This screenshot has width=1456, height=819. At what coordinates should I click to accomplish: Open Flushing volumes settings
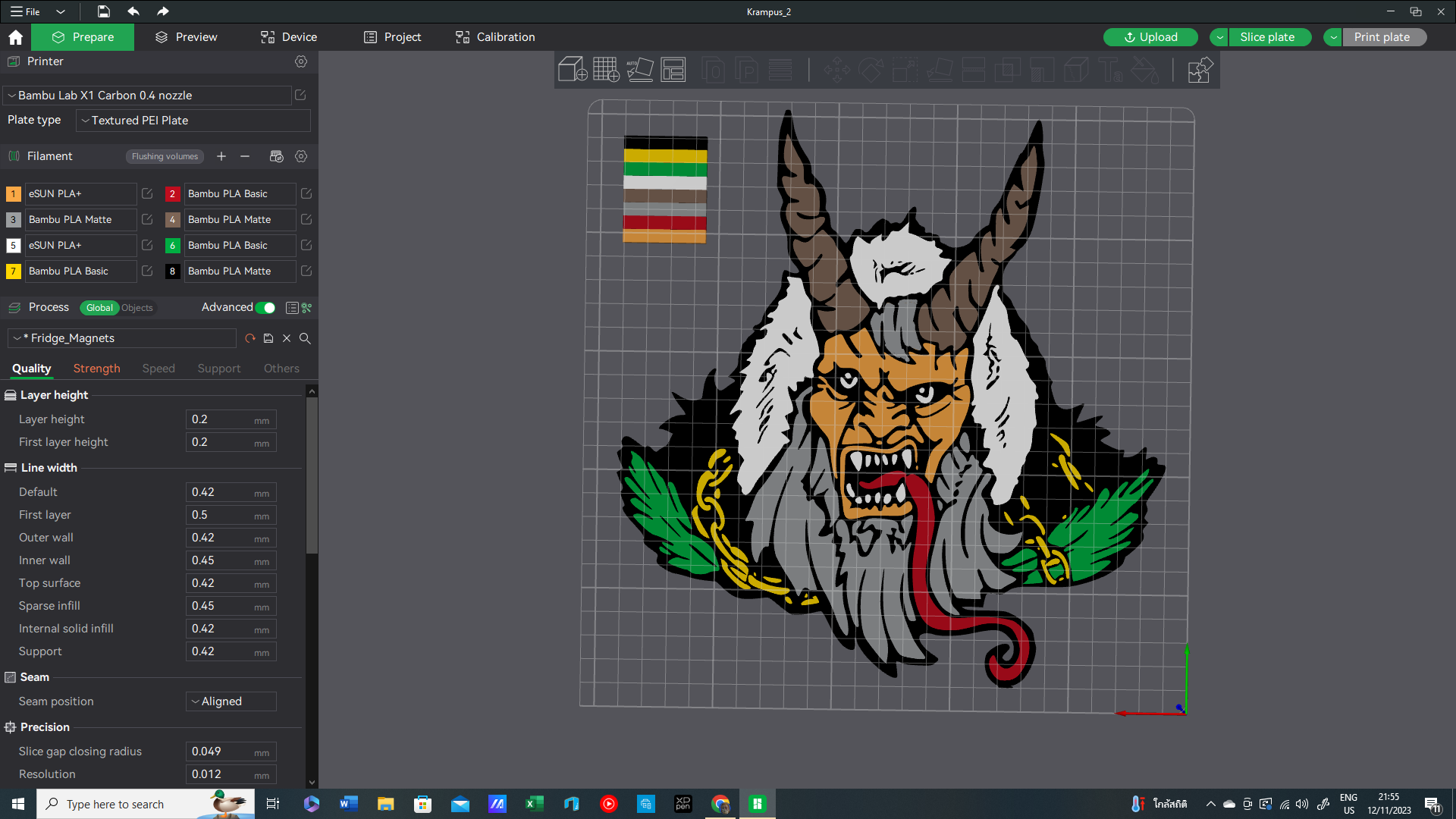pyautogui.click(x=165, y=156)
